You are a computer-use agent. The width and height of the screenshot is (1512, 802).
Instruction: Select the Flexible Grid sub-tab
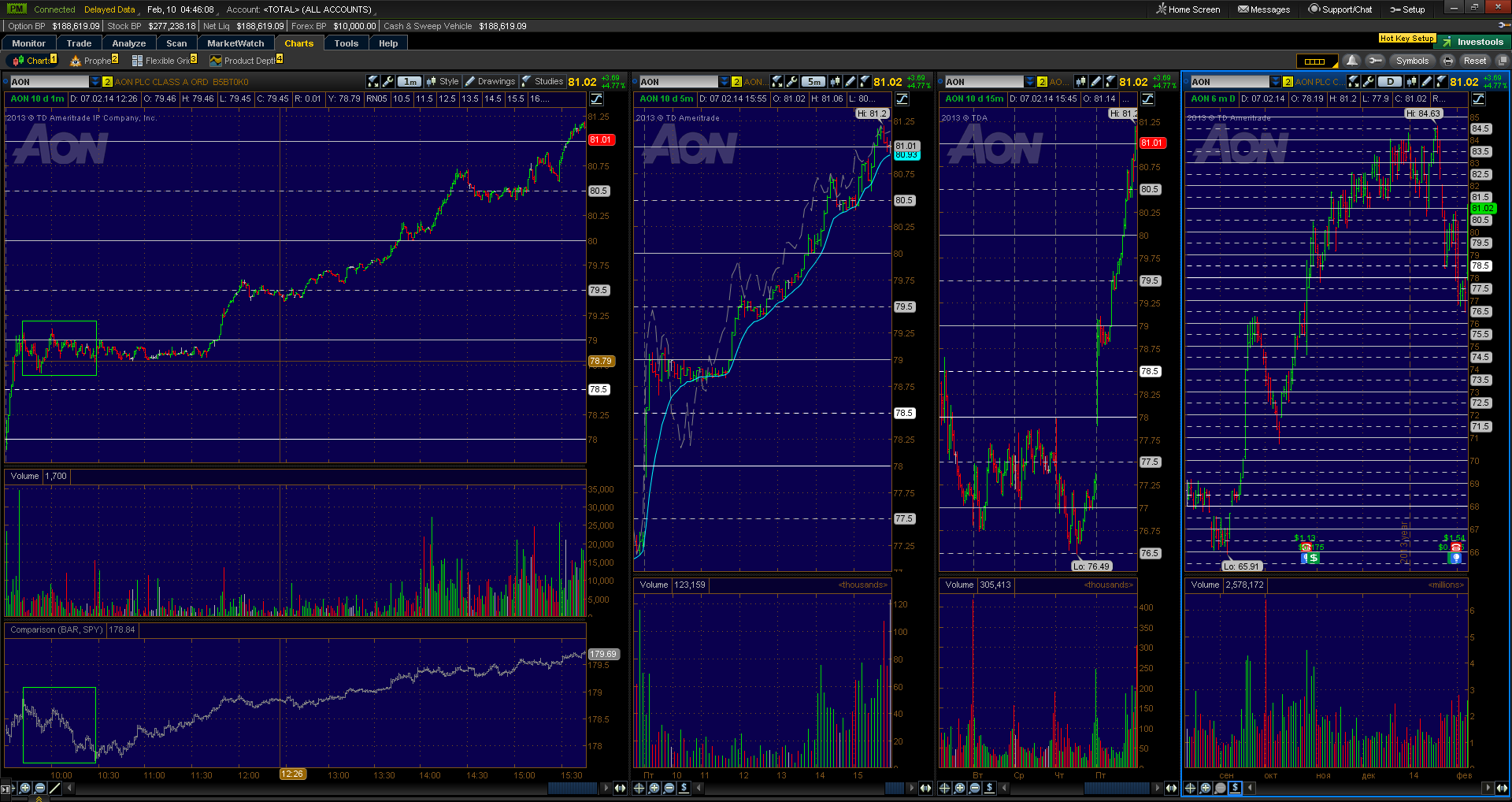pos(164,61)
